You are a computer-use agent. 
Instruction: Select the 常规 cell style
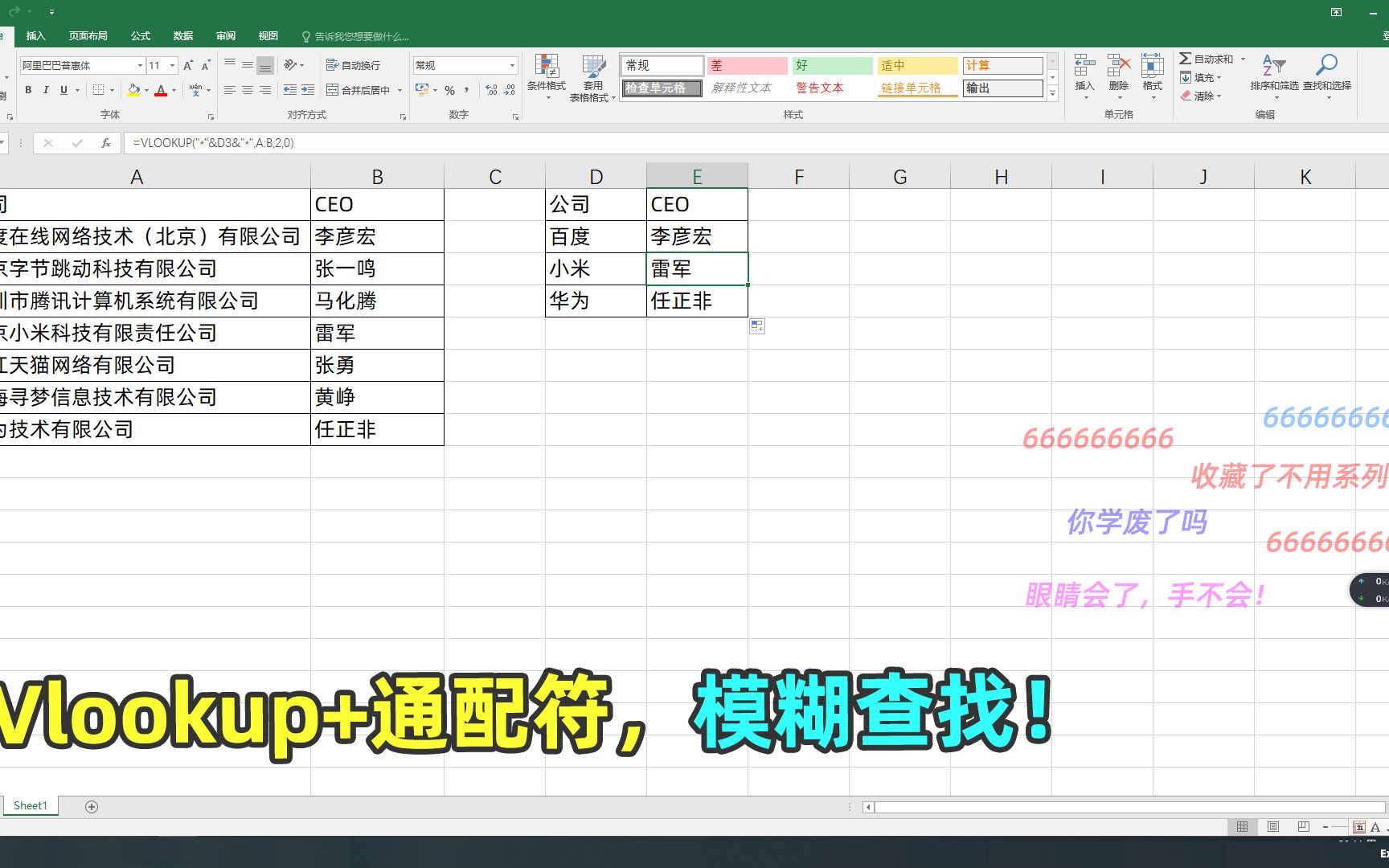click(x=662, y=65)
